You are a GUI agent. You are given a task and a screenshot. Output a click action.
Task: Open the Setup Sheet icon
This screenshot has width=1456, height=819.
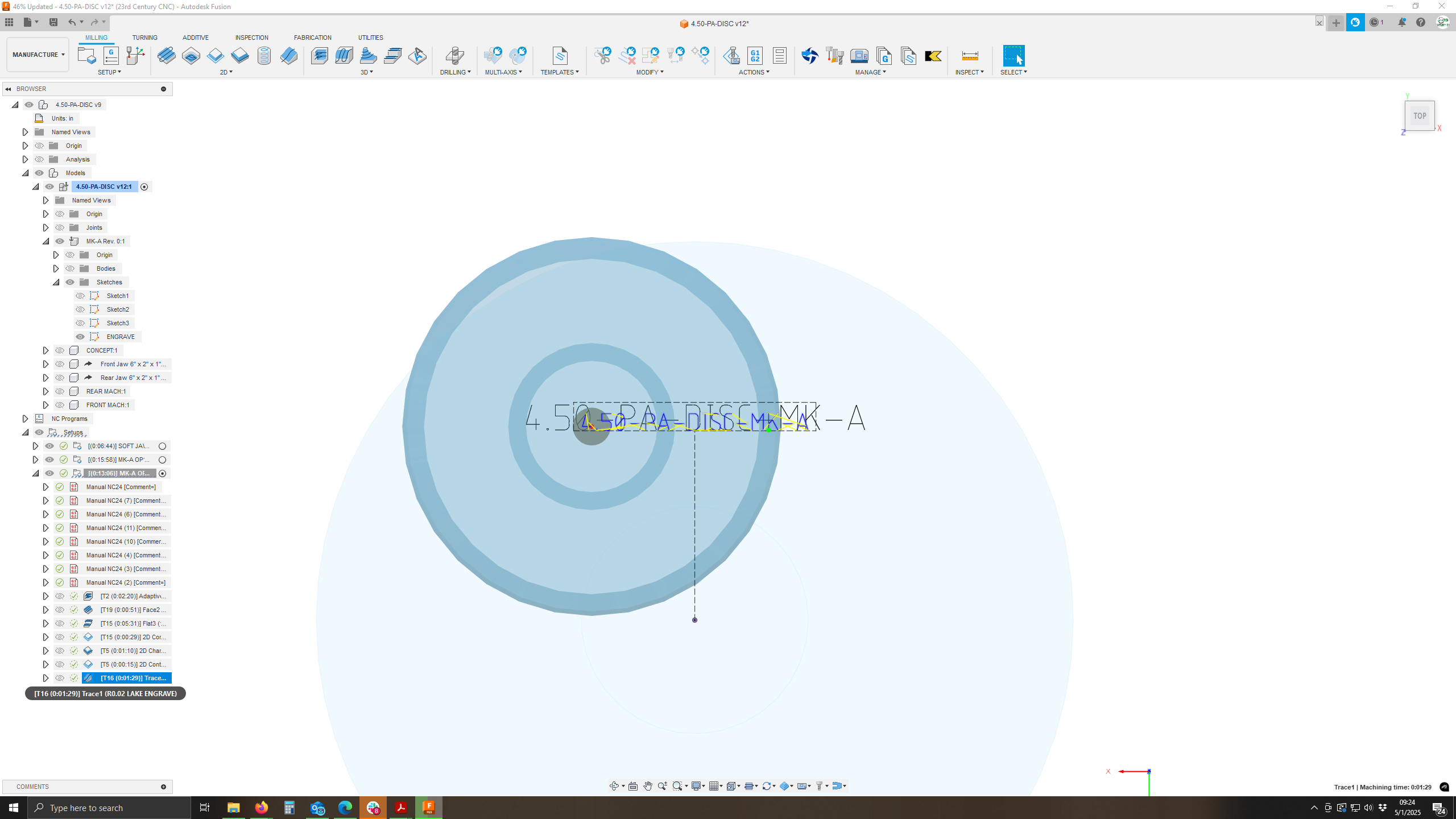pos(780,55)
